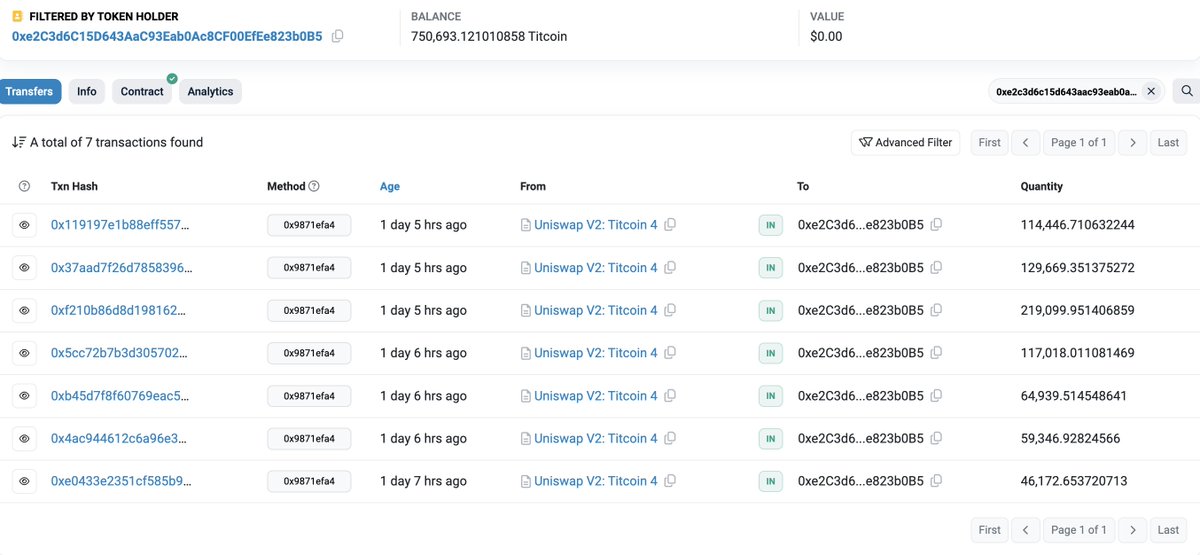Click quantity 219,099.951406859
1200x555 pixels.
coord(1077,310)
